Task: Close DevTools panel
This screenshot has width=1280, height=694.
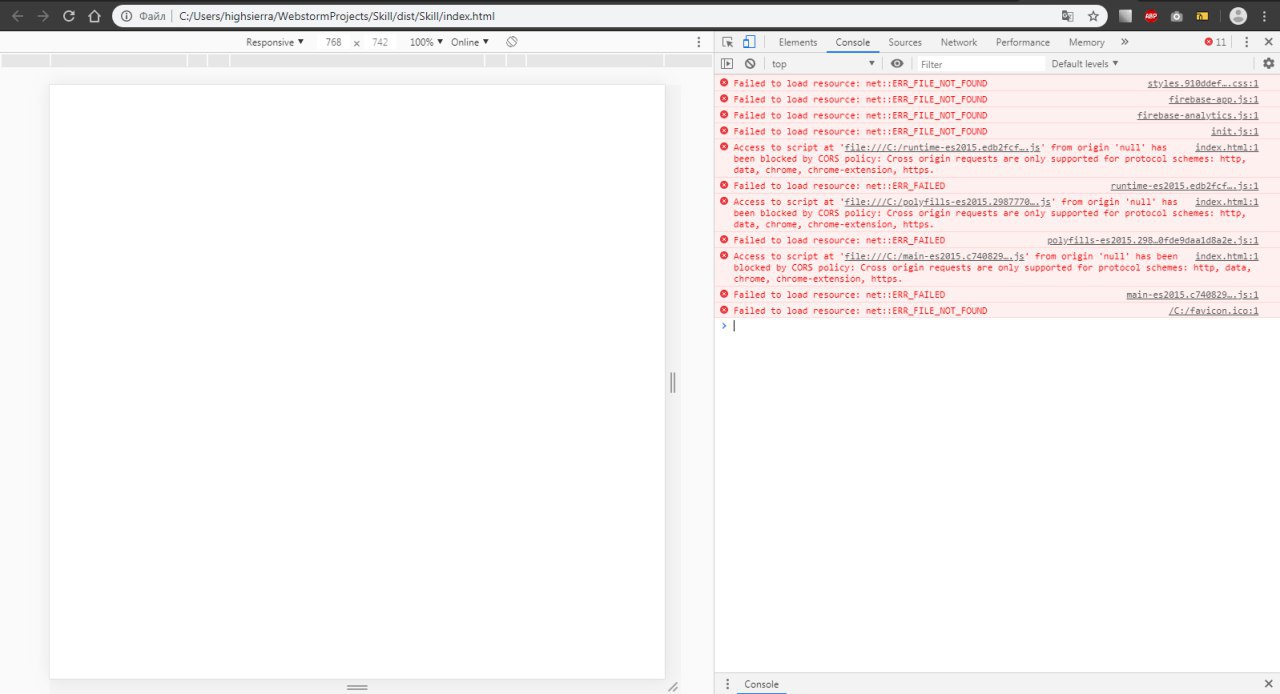Action: (x=1267, y=42)
